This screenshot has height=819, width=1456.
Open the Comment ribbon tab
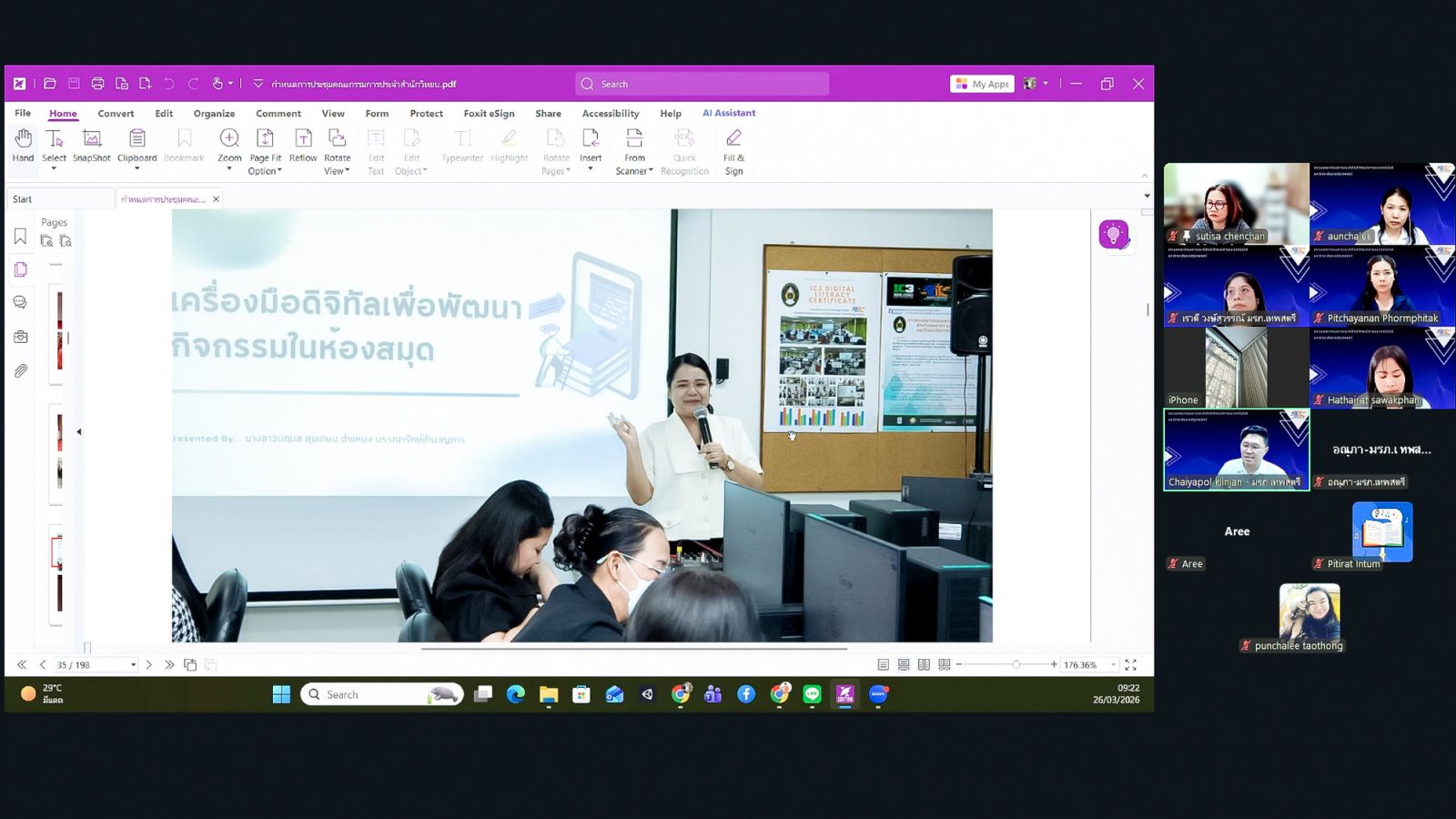point(278,114)
